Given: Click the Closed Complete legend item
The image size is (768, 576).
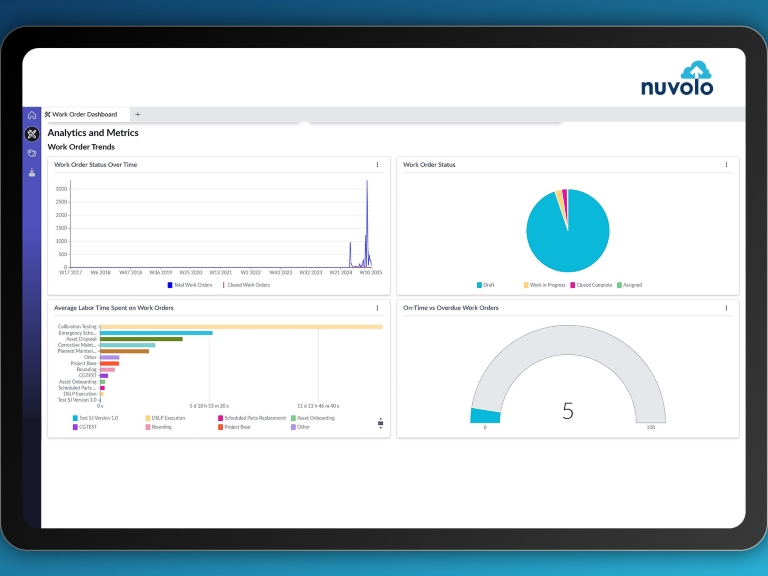Looking at the screenshot, I should coord(591,285).
